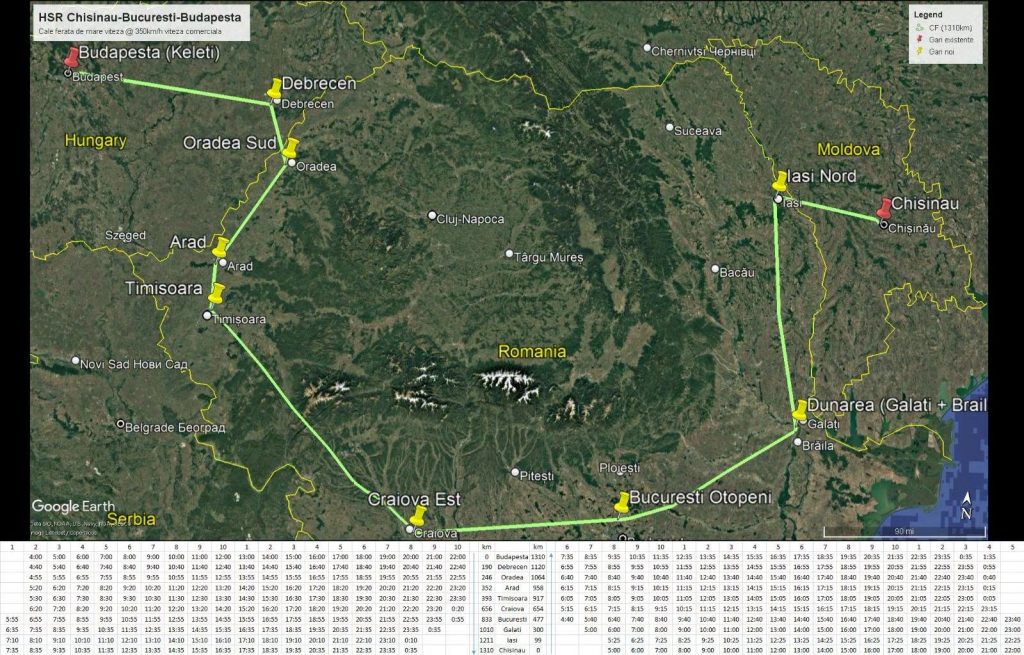Click the Brăila city marker dot
Image resolution: width=1024 pixels, height=655 pixels.
[797, 442]
